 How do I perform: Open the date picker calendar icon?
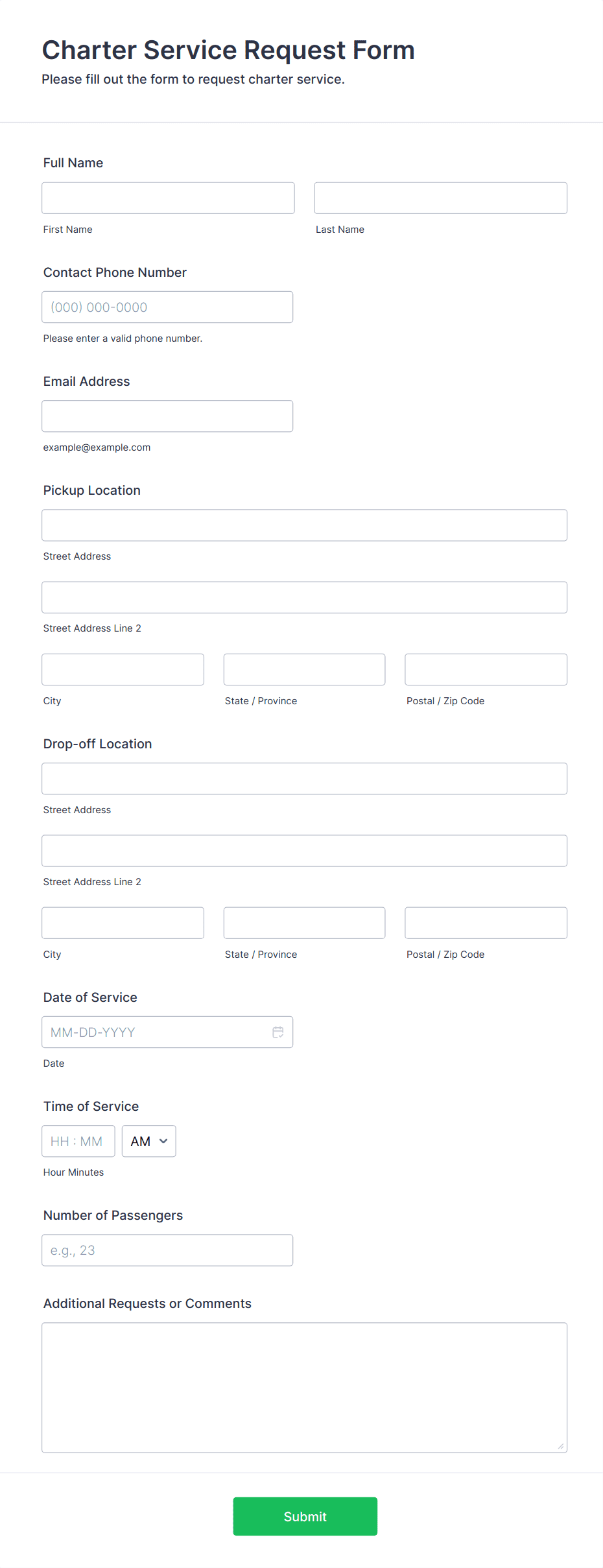(278, 1032)
